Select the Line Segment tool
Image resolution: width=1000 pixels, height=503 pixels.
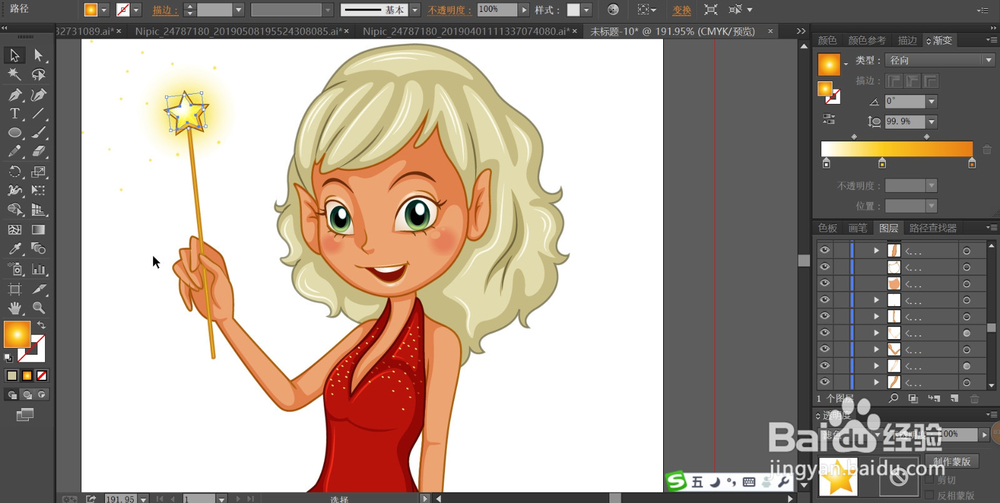tap(38, 113)
